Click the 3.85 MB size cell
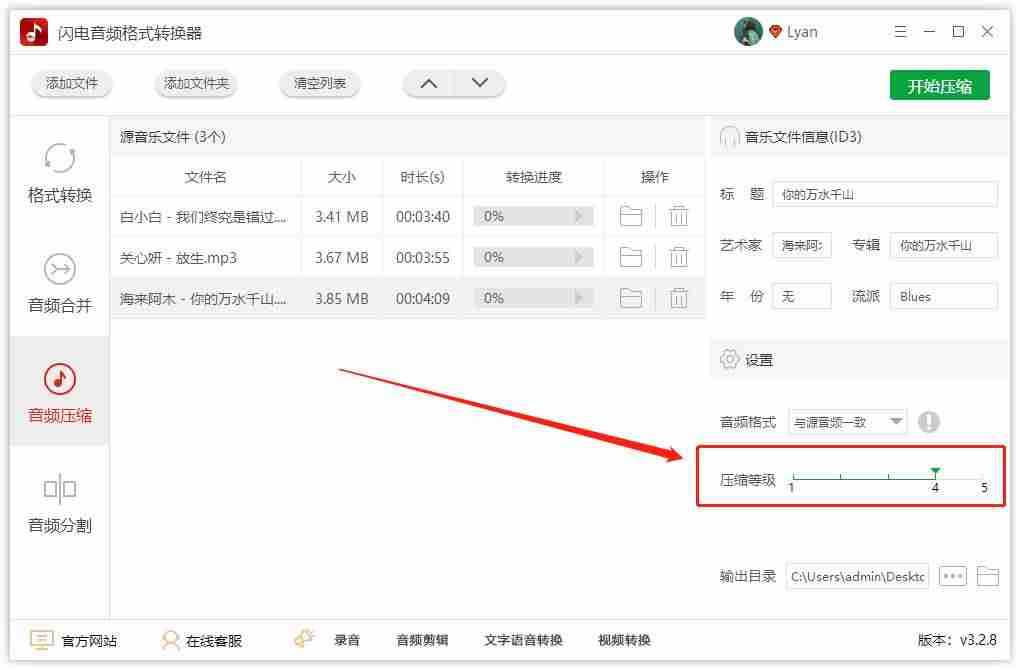1020x670 pixels. [x=342, y=299]
